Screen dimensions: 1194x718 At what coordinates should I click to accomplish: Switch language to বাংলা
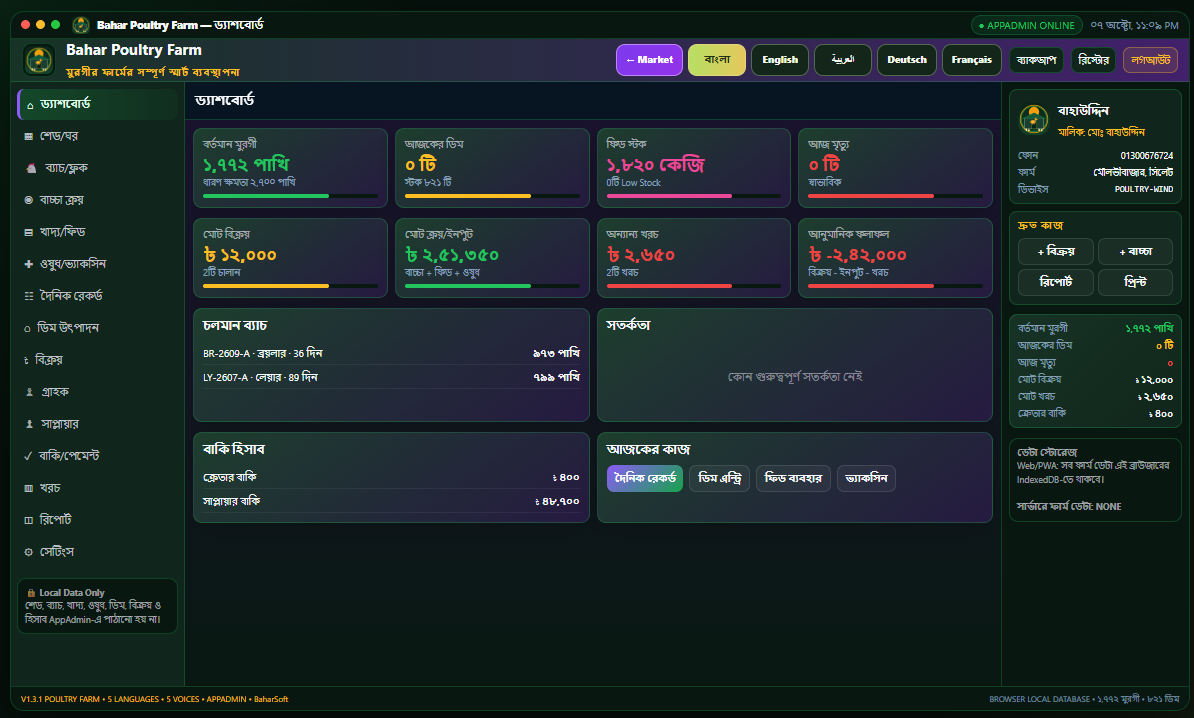[717, 60]
